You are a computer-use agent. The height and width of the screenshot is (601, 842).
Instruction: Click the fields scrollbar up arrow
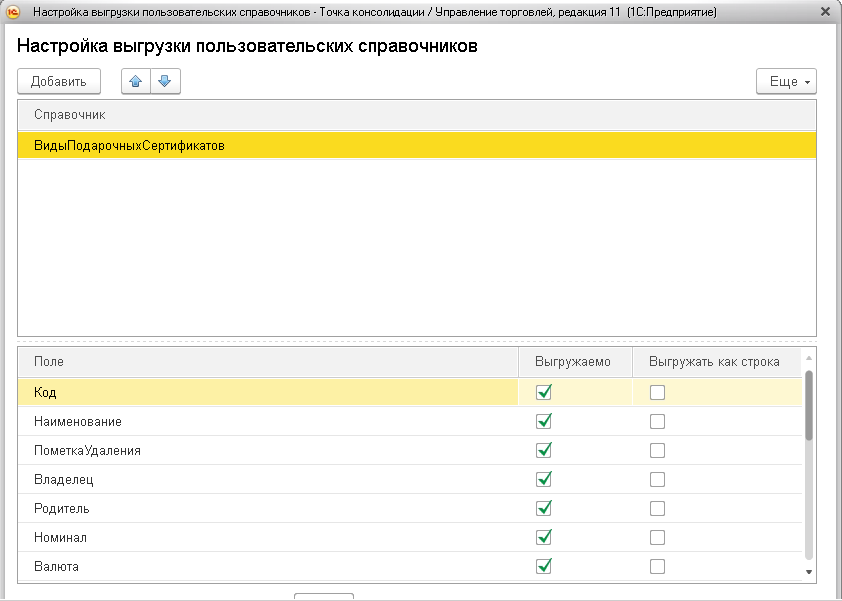[x=809, y=358]
